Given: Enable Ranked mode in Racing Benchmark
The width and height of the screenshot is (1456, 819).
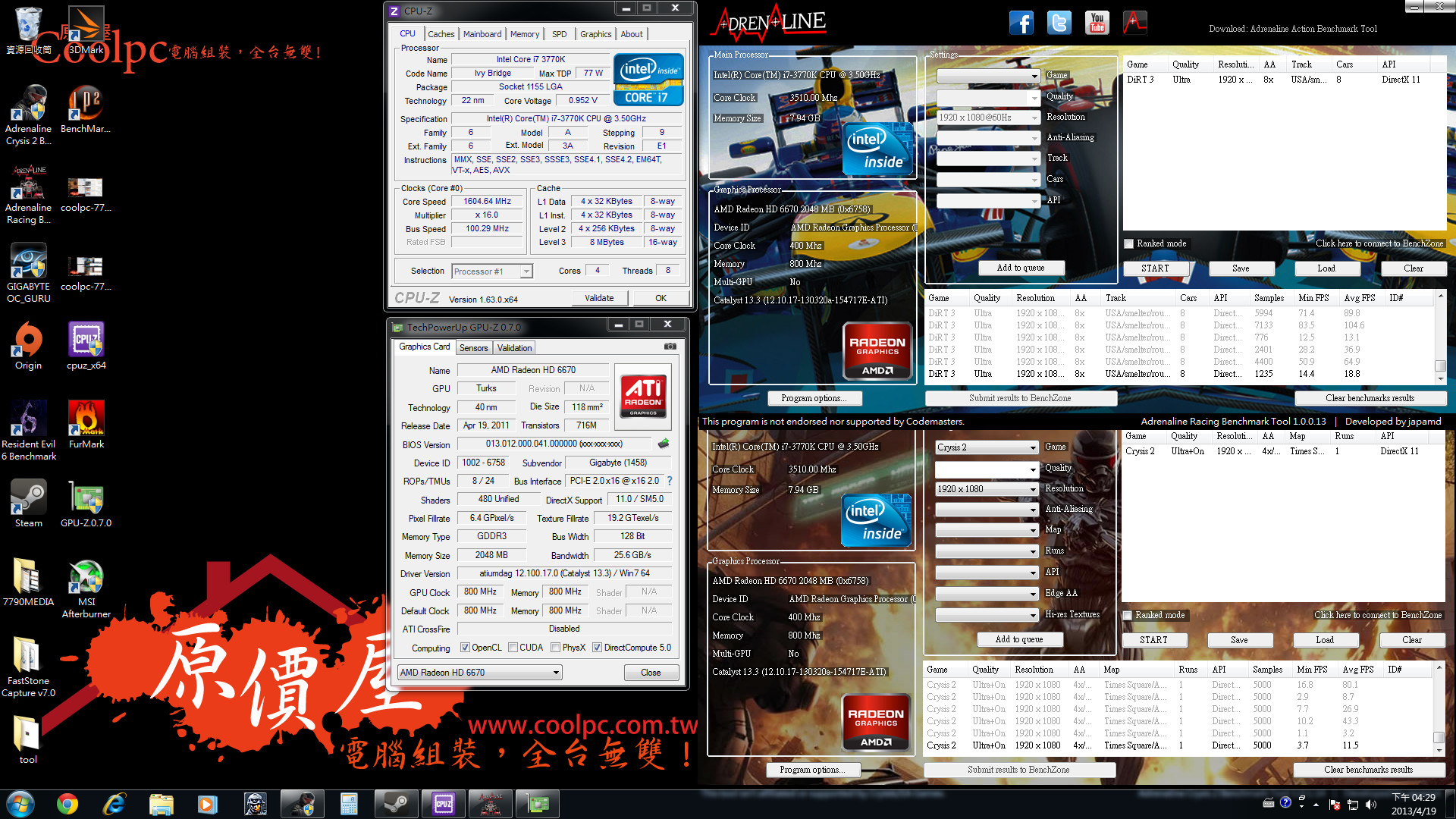Looking at the screenshot, I should 1129,243.
